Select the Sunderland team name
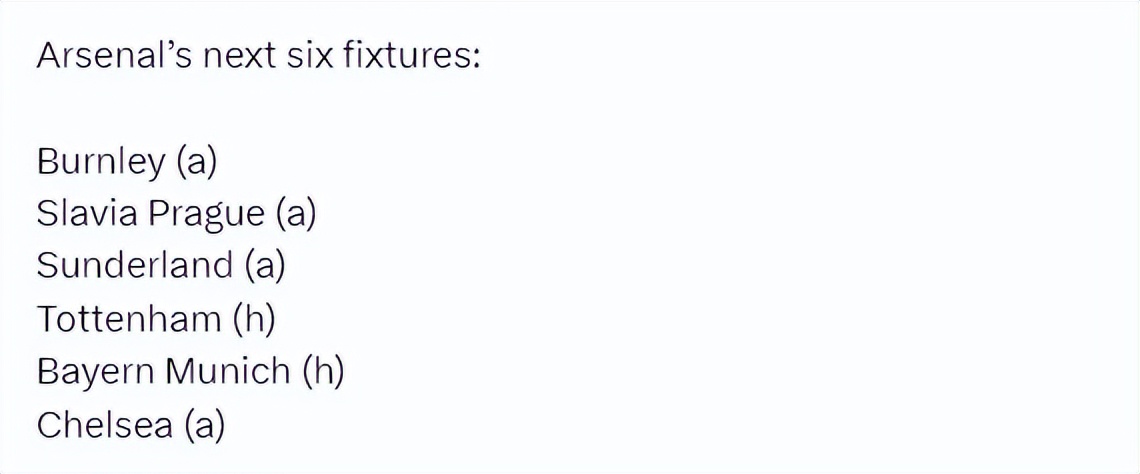Image resolution: width=1140 pixels, height=474 pixels. pos(135,266)
